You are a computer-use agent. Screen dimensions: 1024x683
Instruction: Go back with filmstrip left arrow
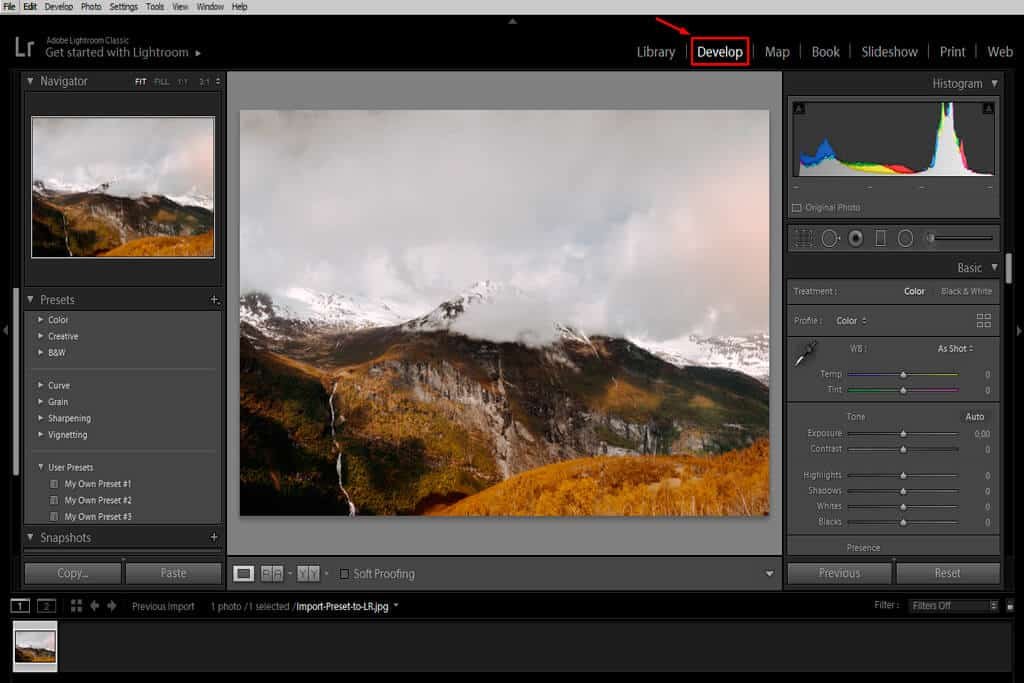pos(95,606)
